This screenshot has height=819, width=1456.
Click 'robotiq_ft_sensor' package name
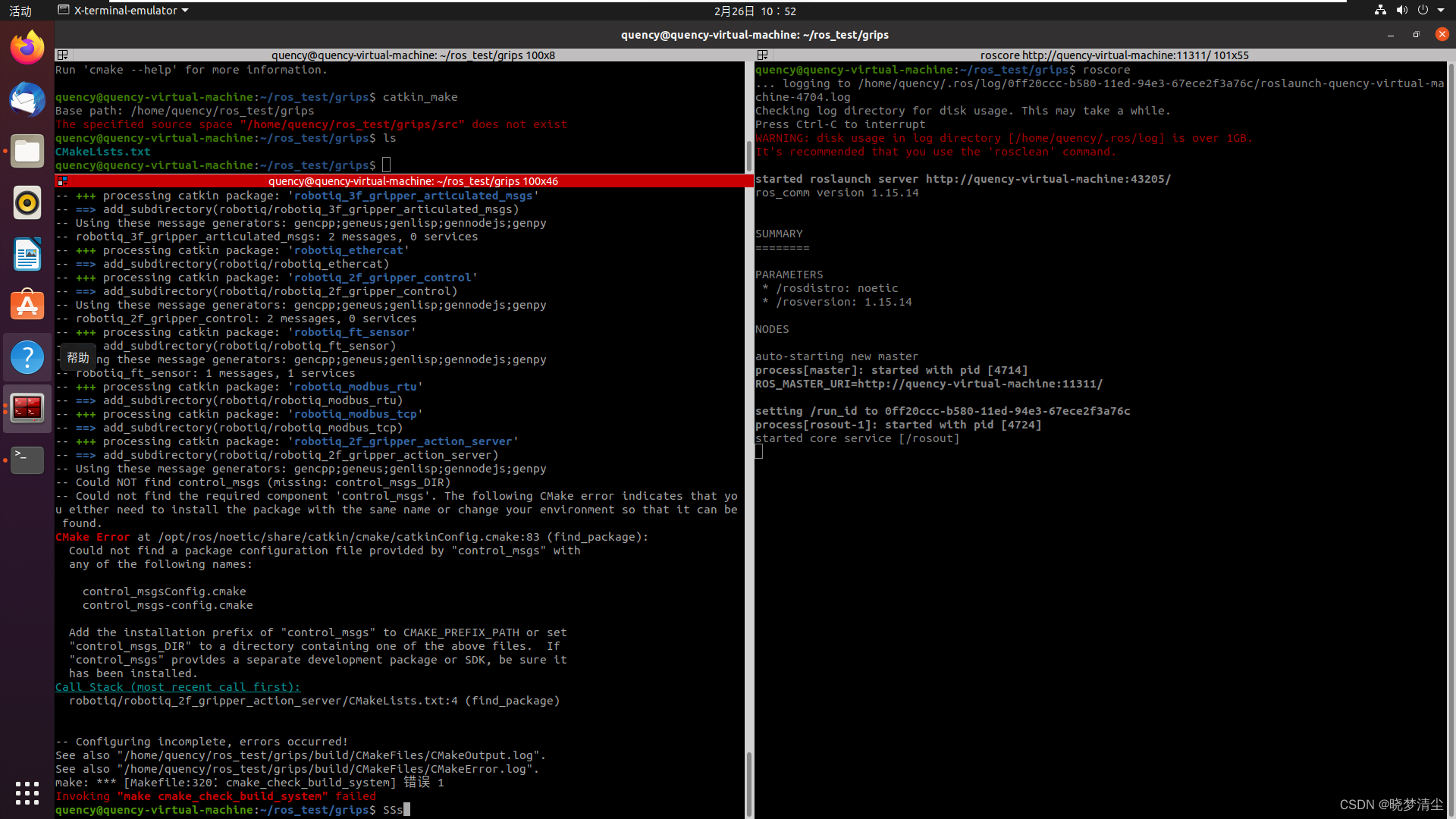(x=352, y=332)
